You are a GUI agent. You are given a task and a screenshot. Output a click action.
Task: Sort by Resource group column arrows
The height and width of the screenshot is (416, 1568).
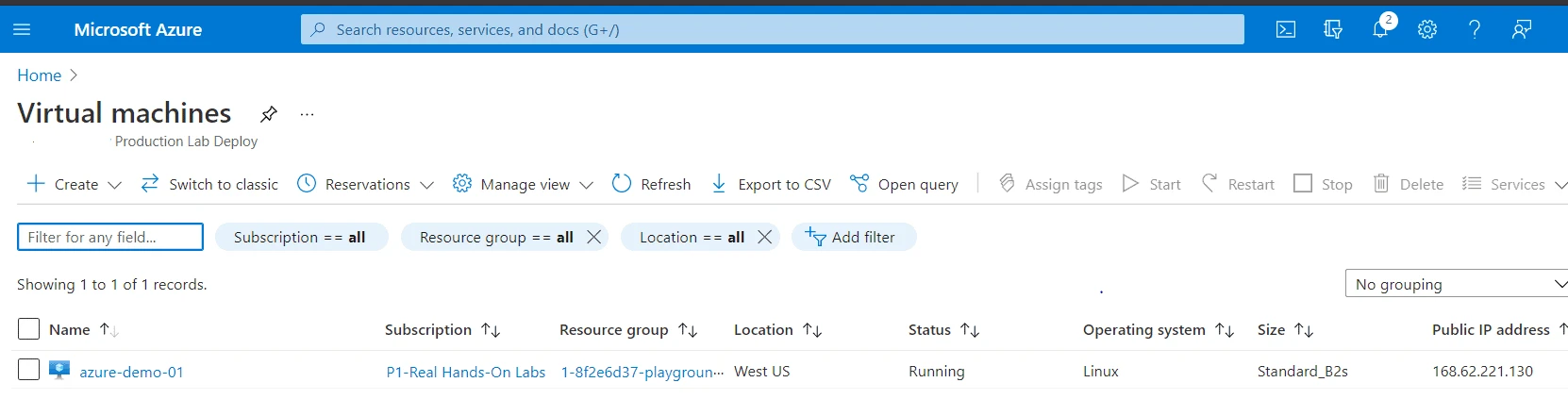pos(688,330)
